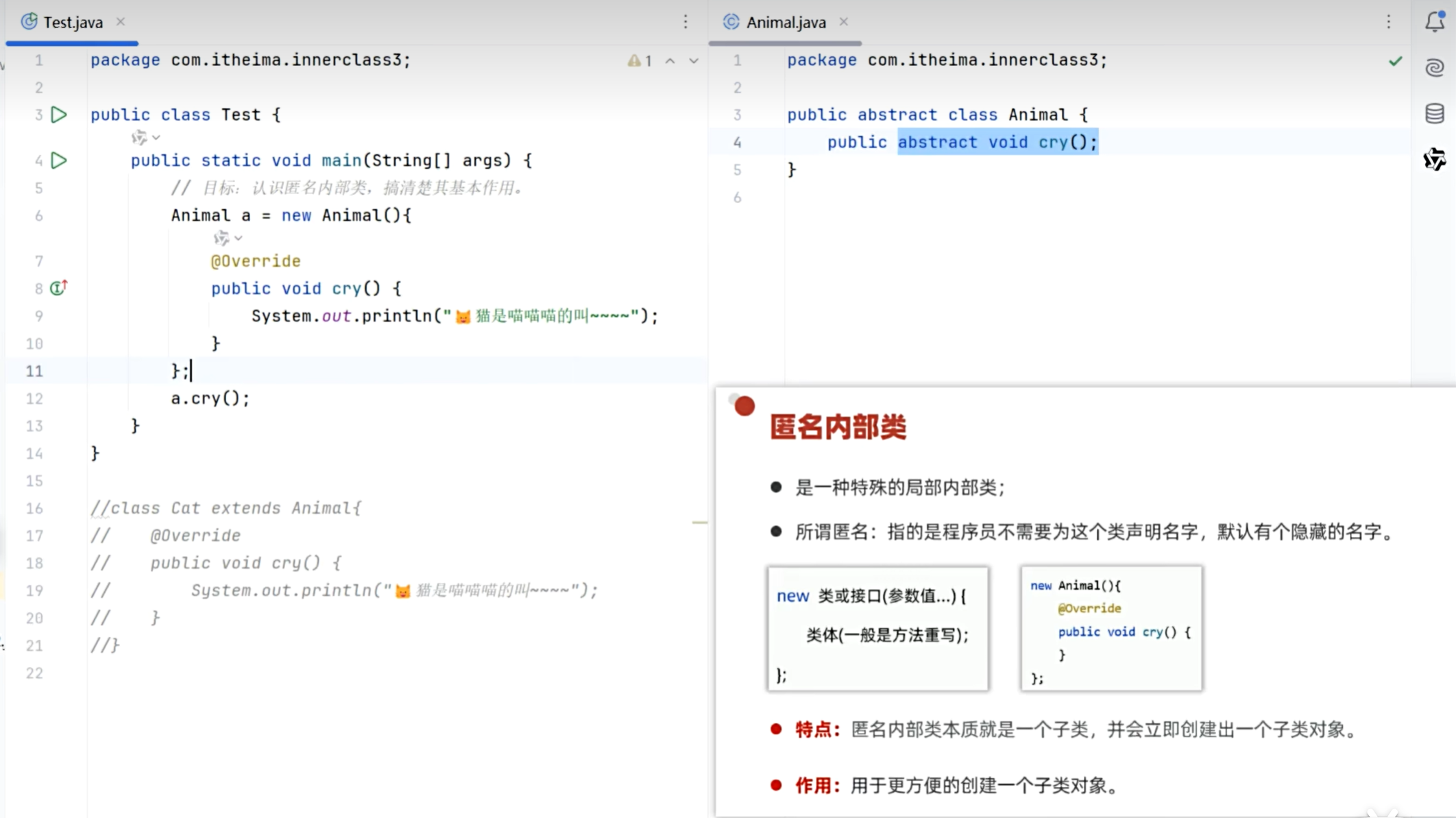
Task: Place cursor on the a.cry() line
Action: (210, 398)
